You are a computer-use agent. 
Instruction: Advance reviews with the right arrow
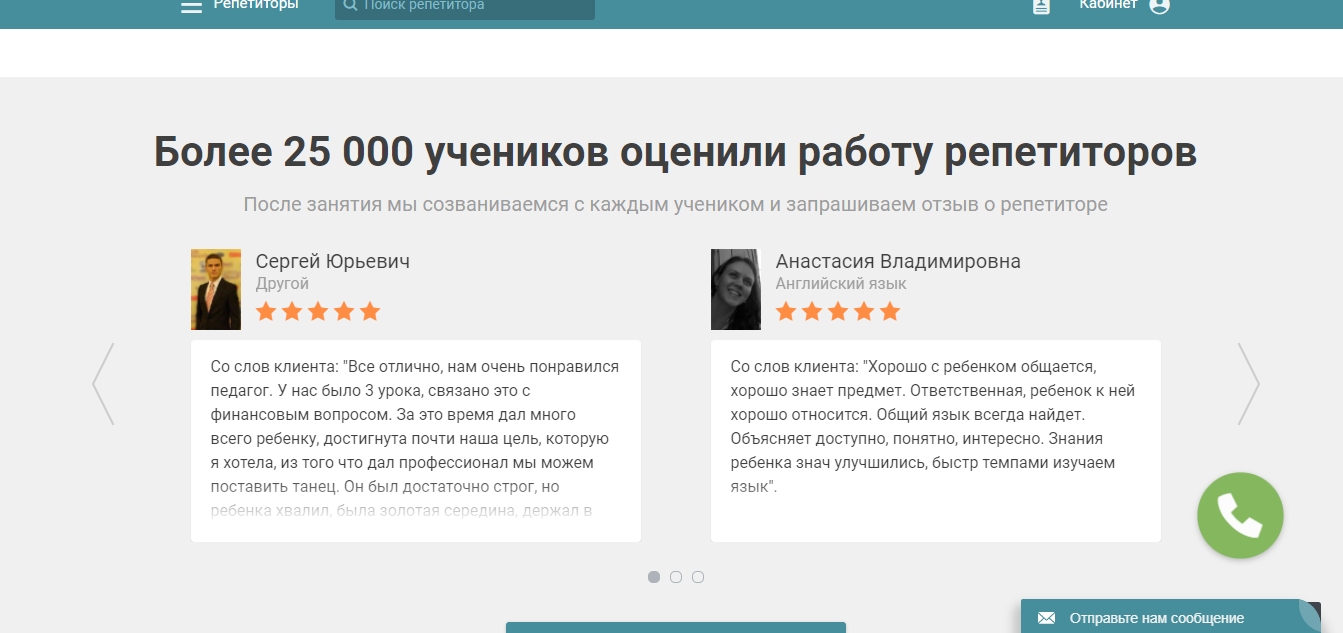point(1251,384)
